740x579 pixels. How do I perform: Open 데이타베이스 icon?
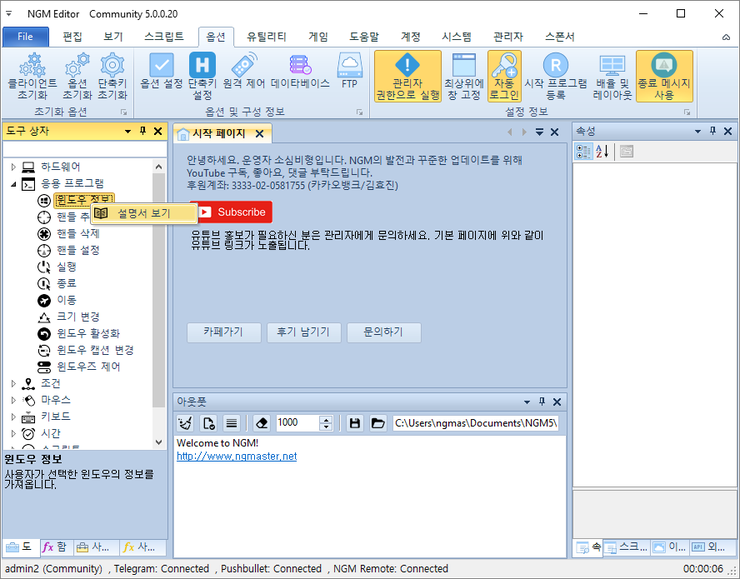(300, 71)
